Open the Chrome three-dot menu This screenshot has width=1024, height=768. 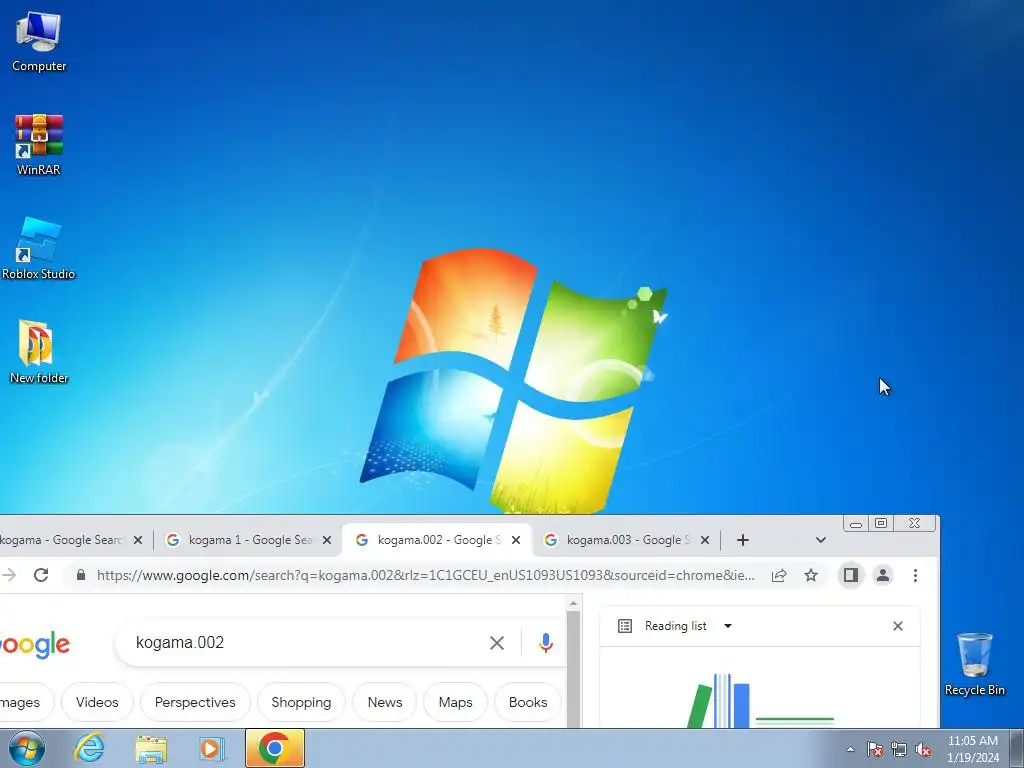[915, 575]
